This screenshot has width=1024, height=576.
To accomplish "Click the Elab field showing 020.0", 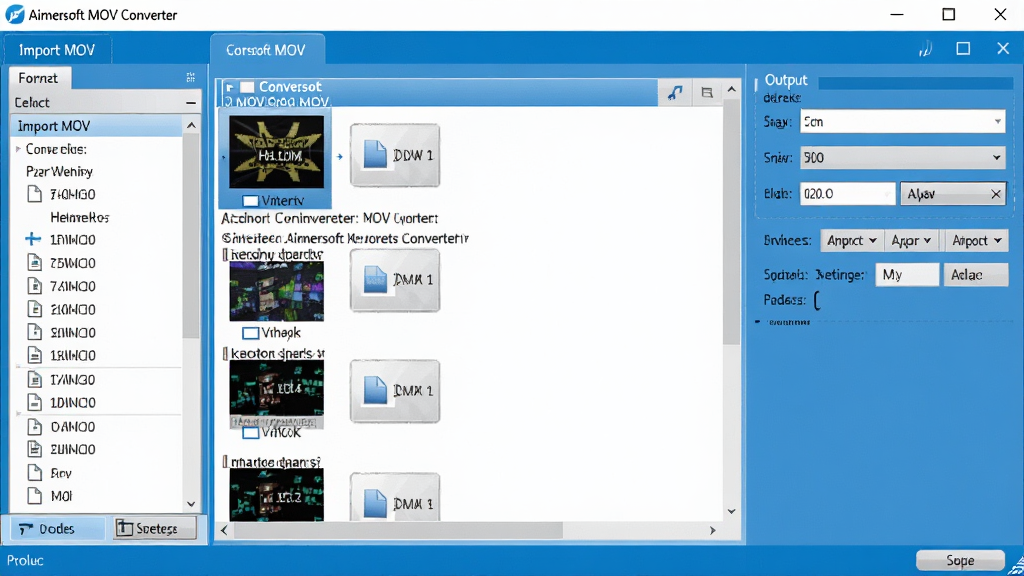I will (x=847, y=194).
